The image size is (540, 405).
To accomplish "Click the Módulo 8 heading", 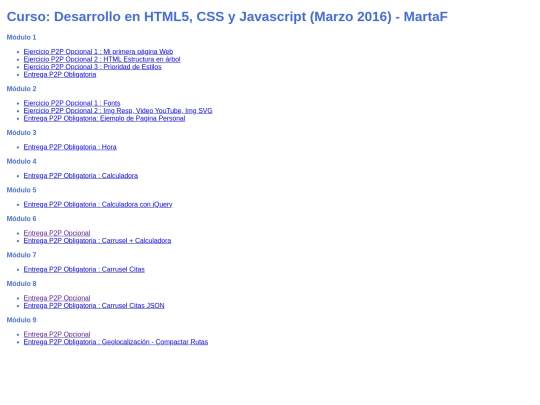I will click(21, 283).
